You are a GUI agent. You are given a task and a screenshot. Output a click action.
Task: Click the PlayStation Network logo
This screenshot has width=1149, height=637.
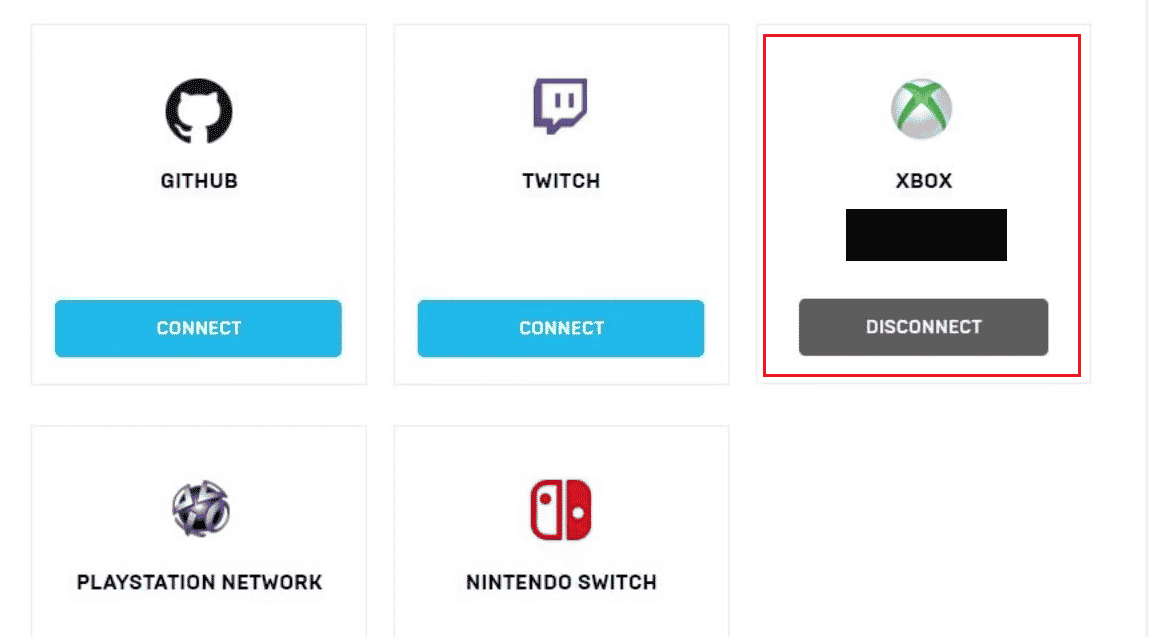coord(199,509)
